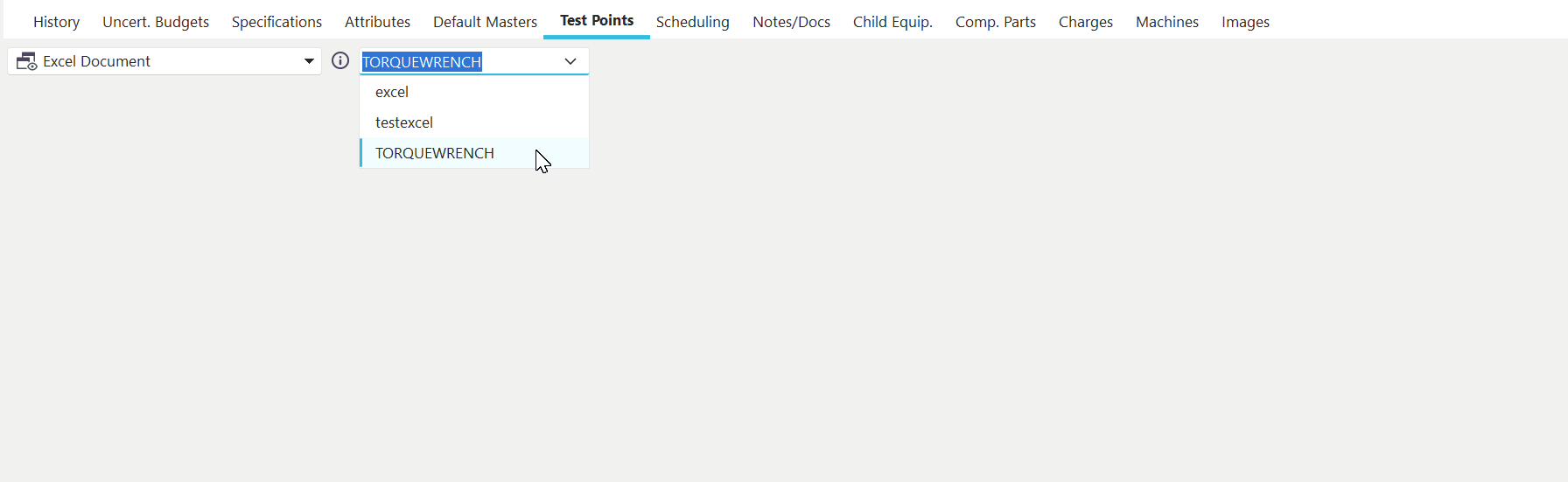Click the Excel Document icon
Viewport: 1568px width, 482px height.
(x=27, y=61)
